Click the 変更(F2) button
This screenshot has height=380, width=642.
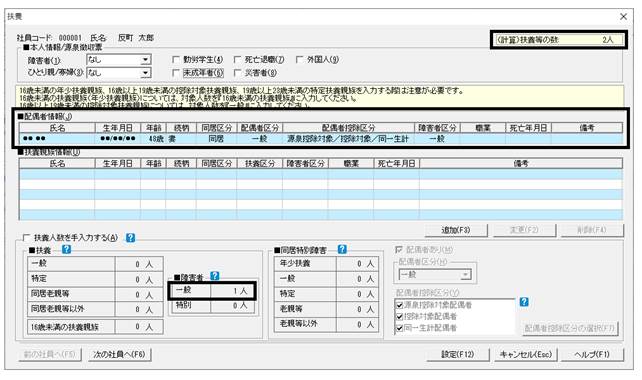[524, 230]
